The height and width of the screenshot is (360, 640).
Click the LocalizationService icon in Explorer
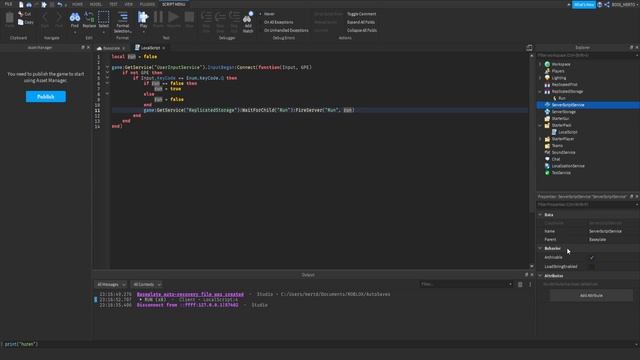click(x=547, y=166)
